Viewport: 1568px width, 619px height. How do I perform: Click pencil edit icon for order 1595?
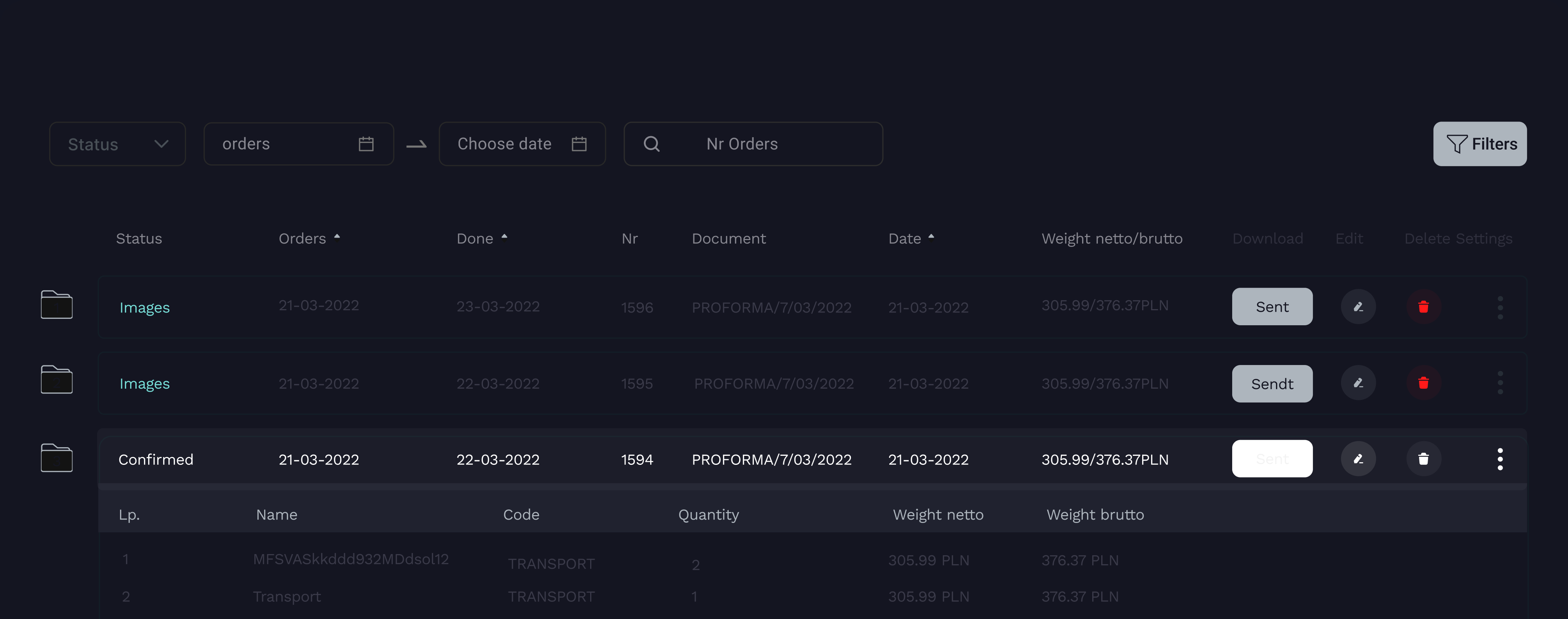click(1358, 383)
